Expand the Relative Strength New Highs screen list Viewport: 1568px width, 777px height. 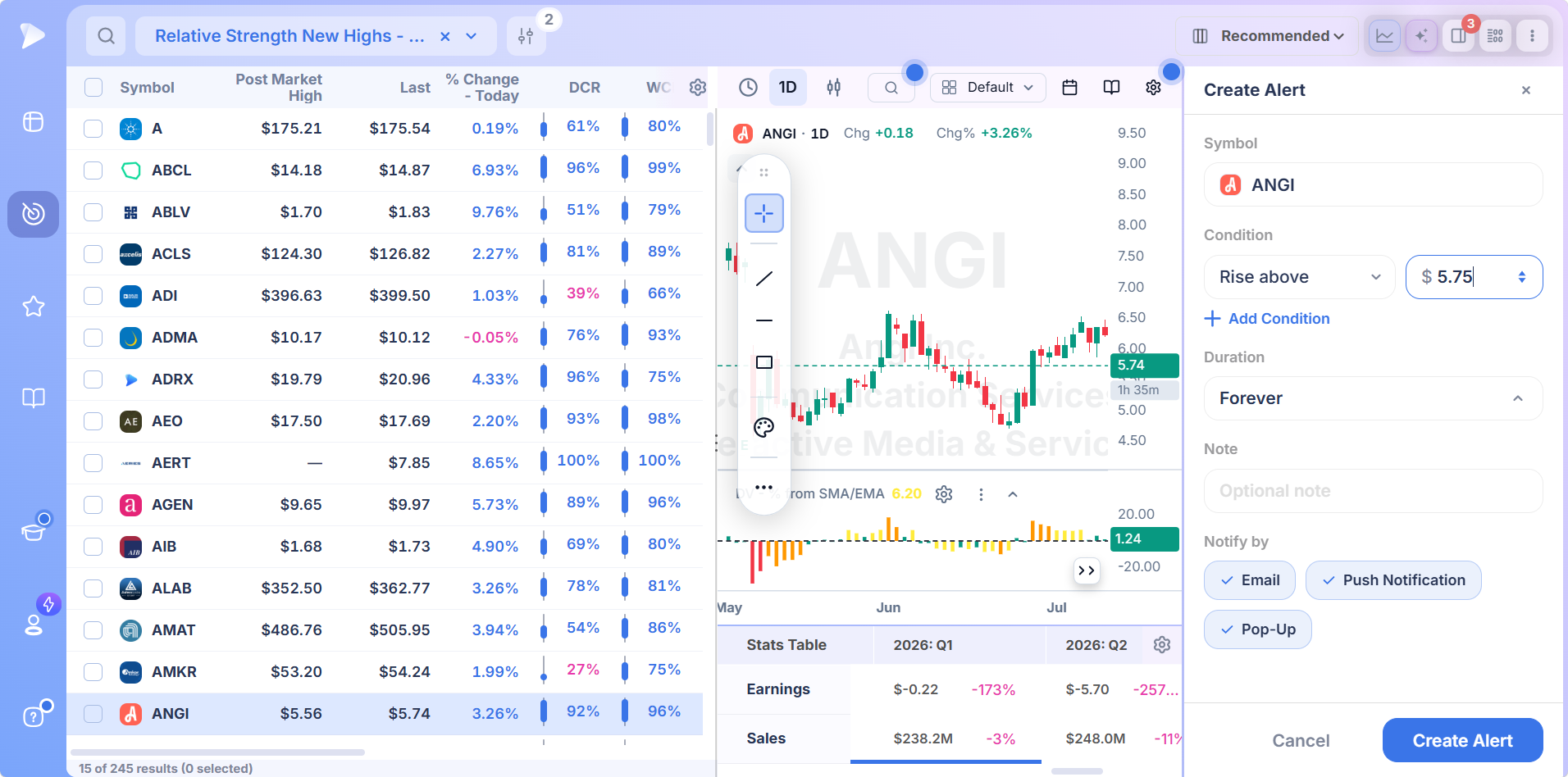(x=472, y=36)
